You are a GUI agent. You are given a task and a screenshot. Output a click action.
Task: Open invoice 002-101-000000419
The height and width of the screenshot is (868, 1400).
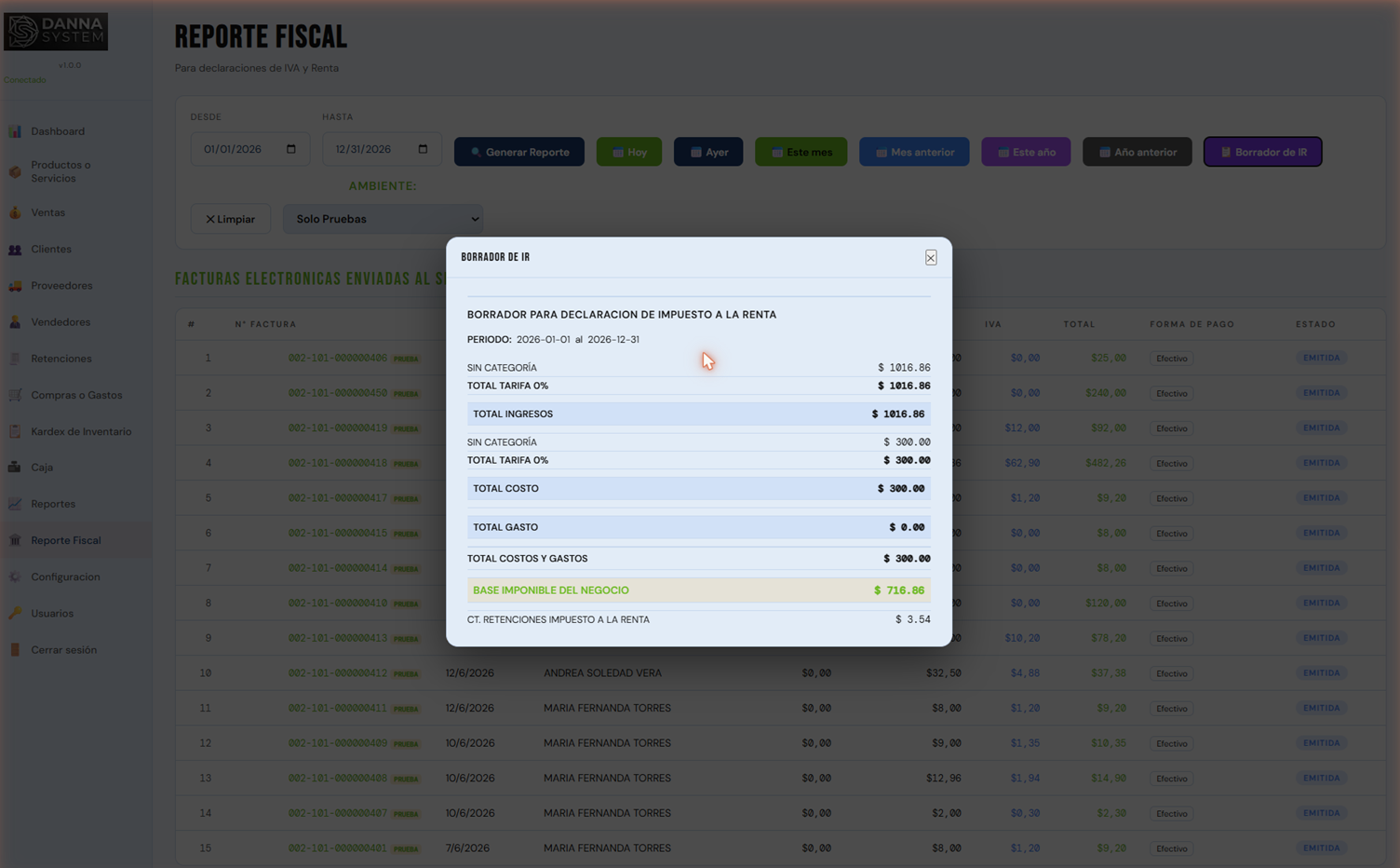(337, 428)
